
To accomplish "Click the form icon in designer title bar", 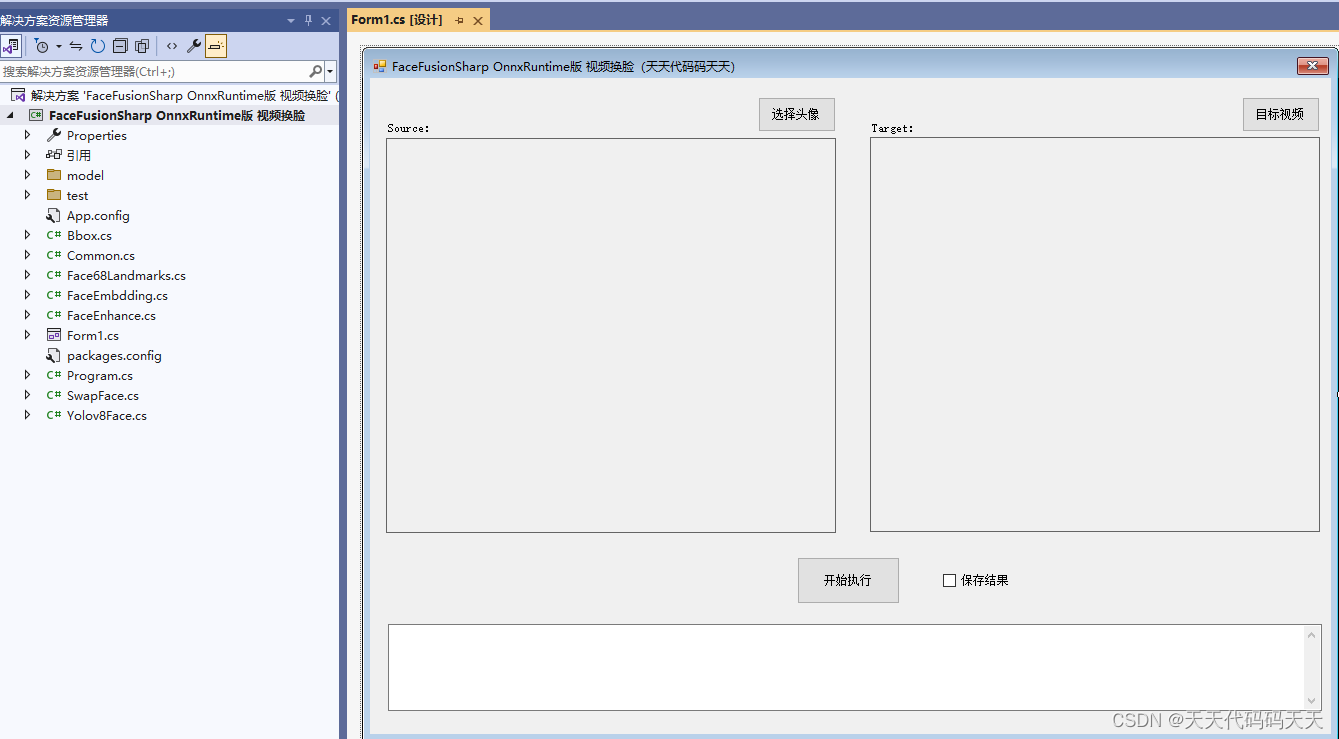I will coord(380,66).
